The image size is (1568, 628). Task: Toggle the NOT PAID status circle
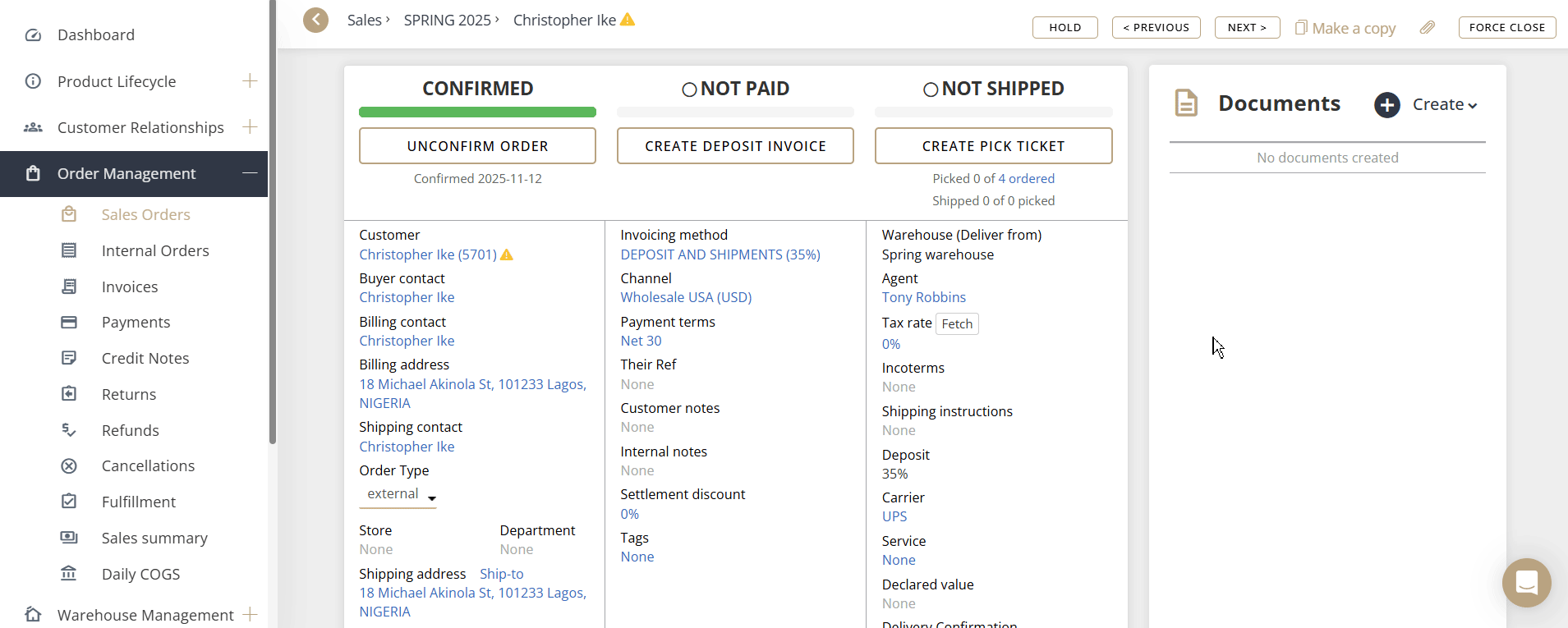click(689, 89)
